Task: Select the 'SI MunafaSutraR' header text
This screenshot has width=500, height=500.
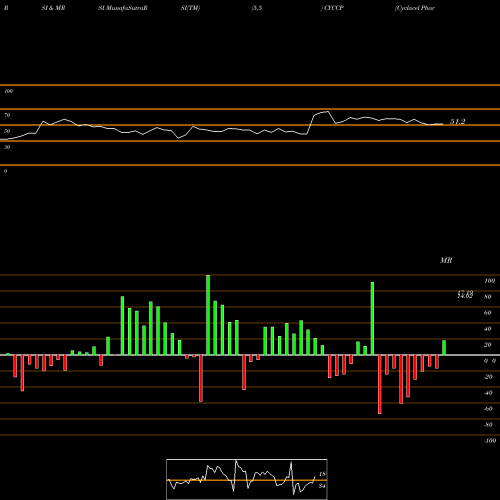Action: (x=123, y=8)
